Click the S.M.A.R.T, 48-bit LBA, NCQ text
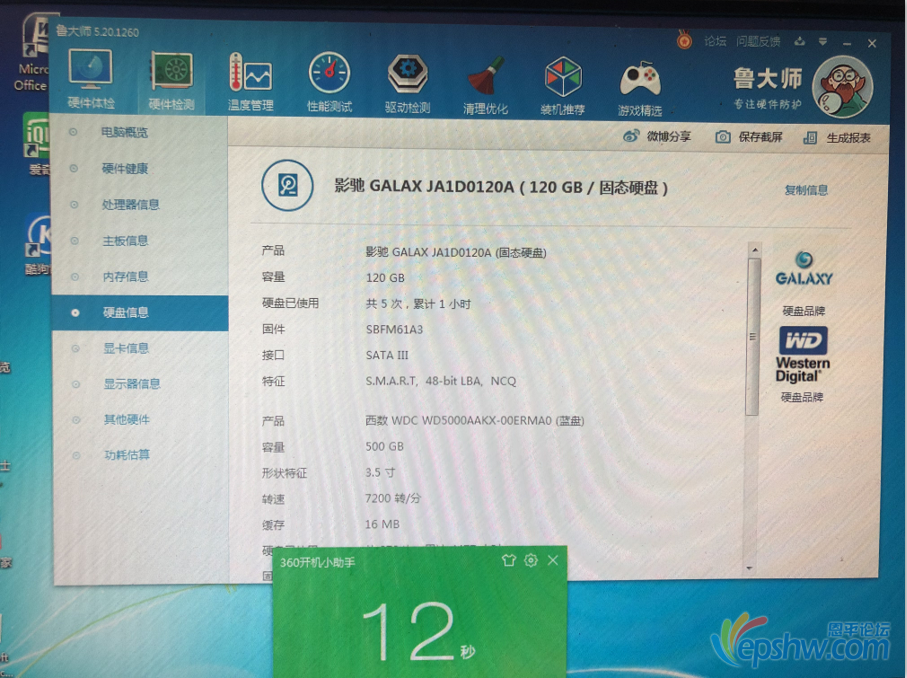The height and width of the screenshot is (678, 907). point(441,381)
